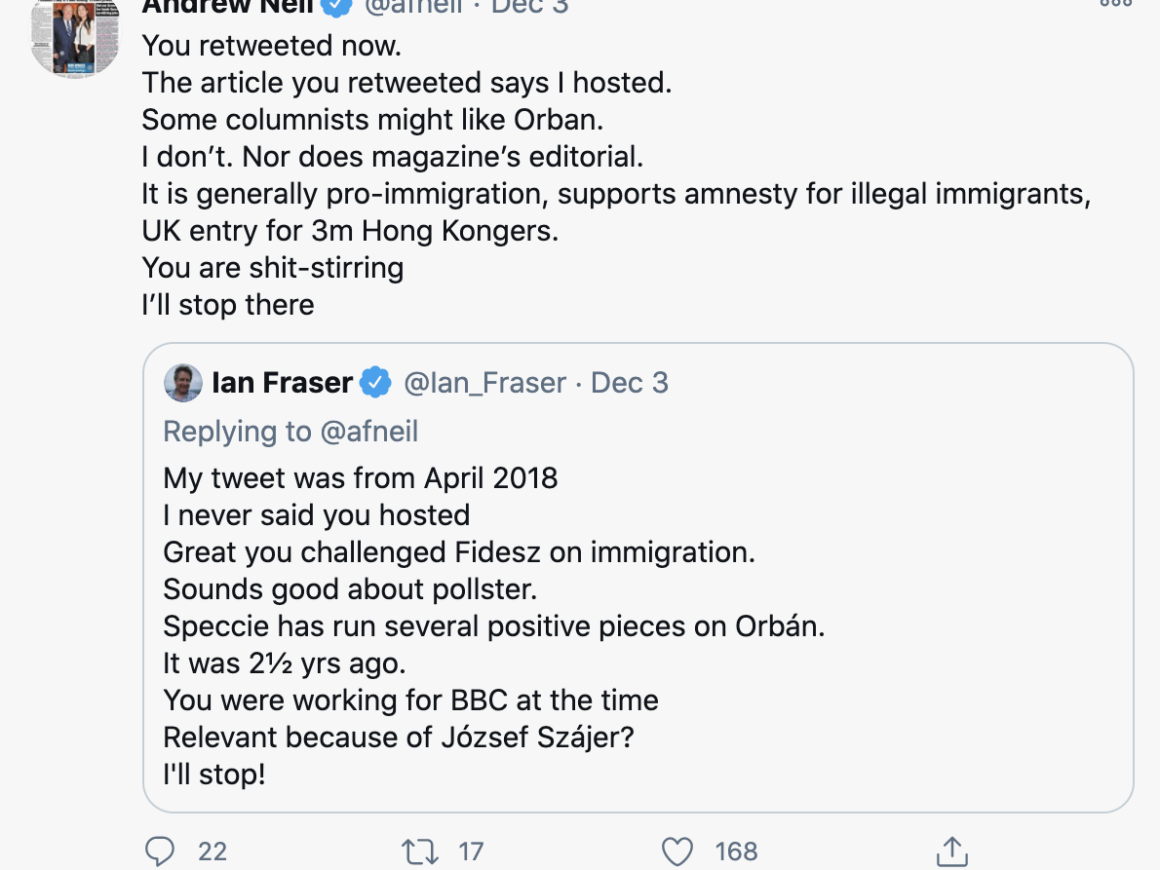Click the @afneil handle in the tweet header
Viewport: 1160px width, 870px height.
pos(412,5)
